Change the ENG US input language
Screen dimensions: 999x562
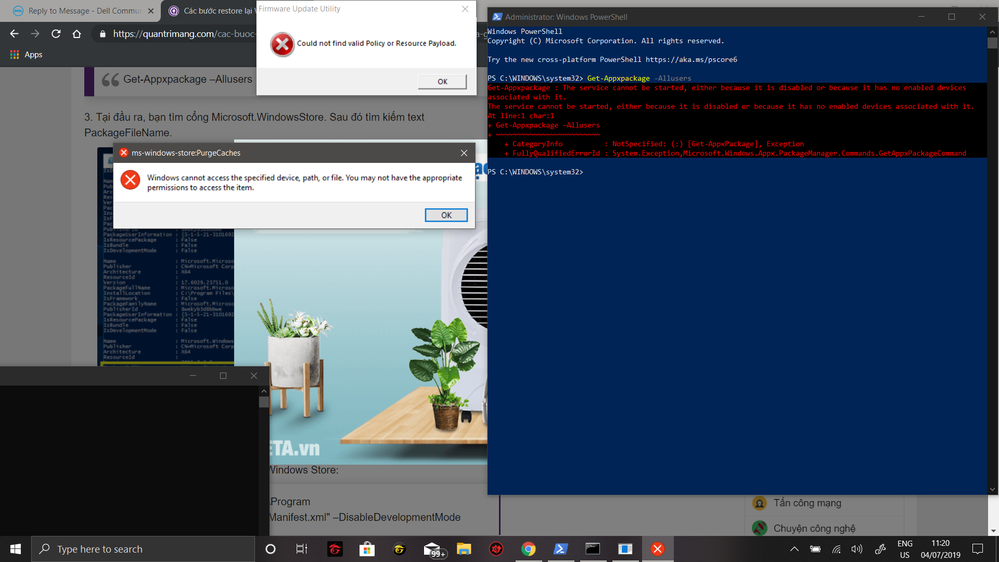click(905, 549)
